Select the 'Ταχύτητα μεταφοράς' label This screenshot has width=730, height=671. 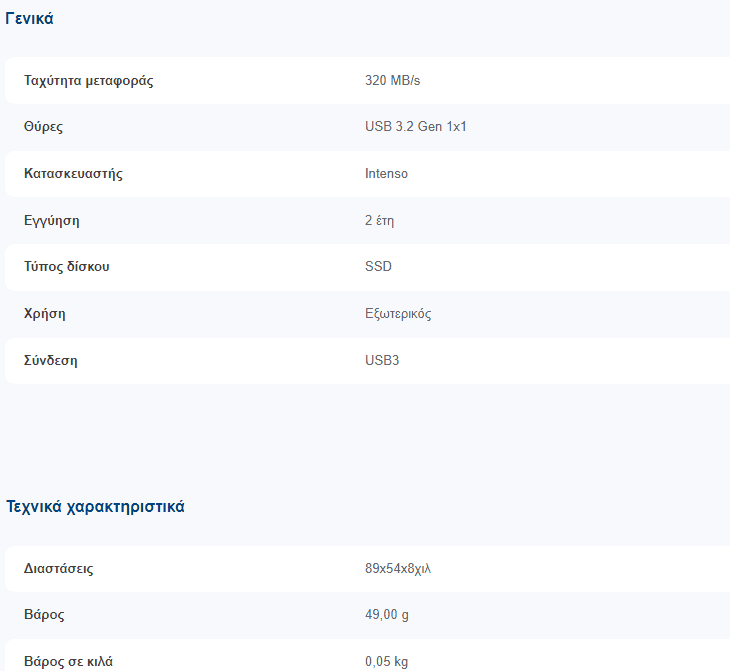pos(88,81)
